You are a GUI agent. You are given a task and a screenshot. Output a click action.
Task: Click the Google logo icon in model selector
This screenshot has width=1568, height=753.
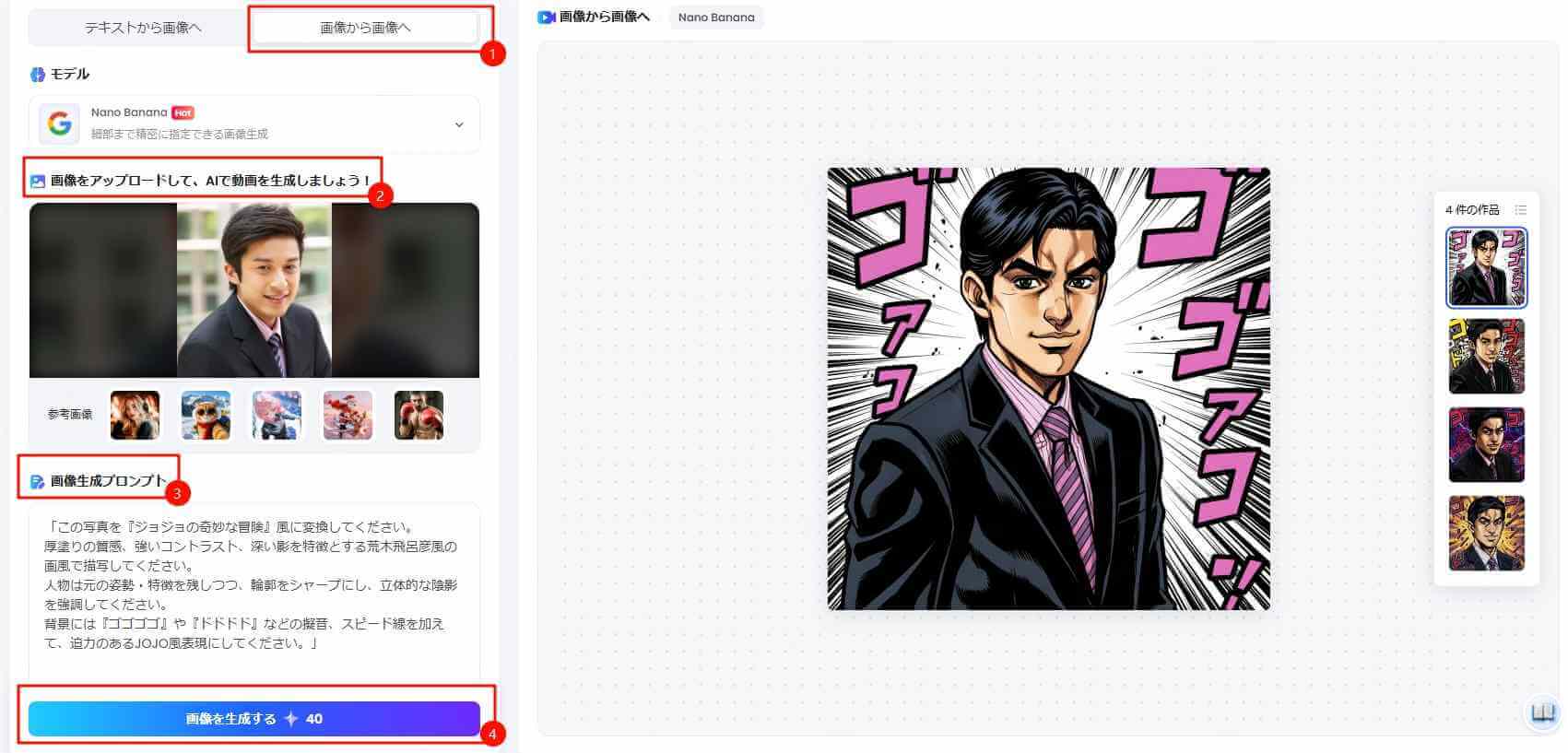pos(60,124)
